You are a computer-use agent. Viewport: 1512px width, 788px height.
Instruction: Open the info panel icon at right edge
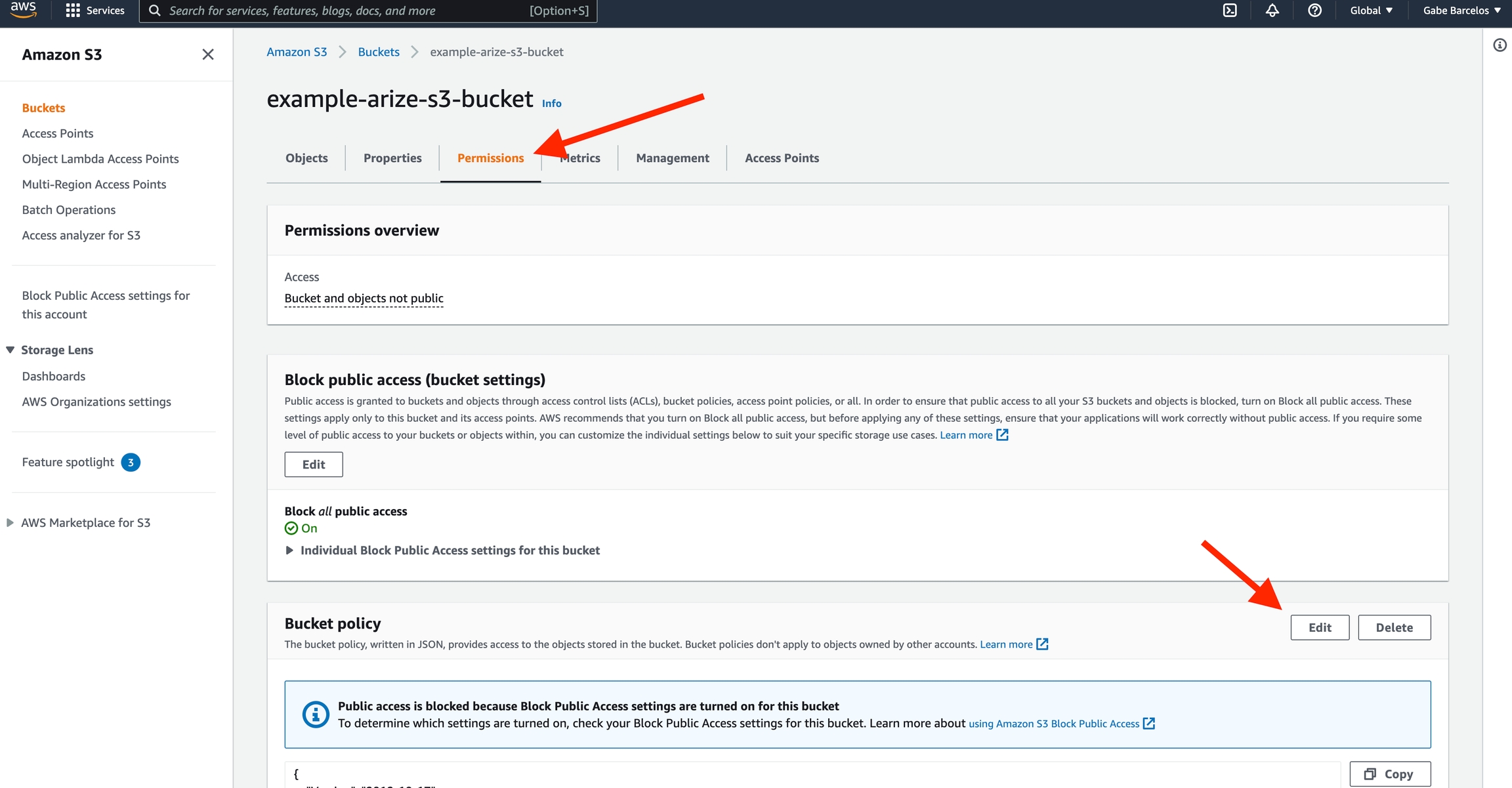point(1500,45)
